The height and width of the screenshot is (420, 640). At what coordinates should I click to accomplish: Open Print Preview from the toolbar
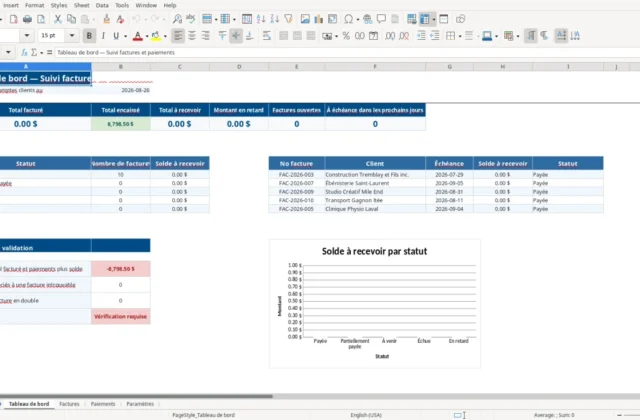(41, 19)
